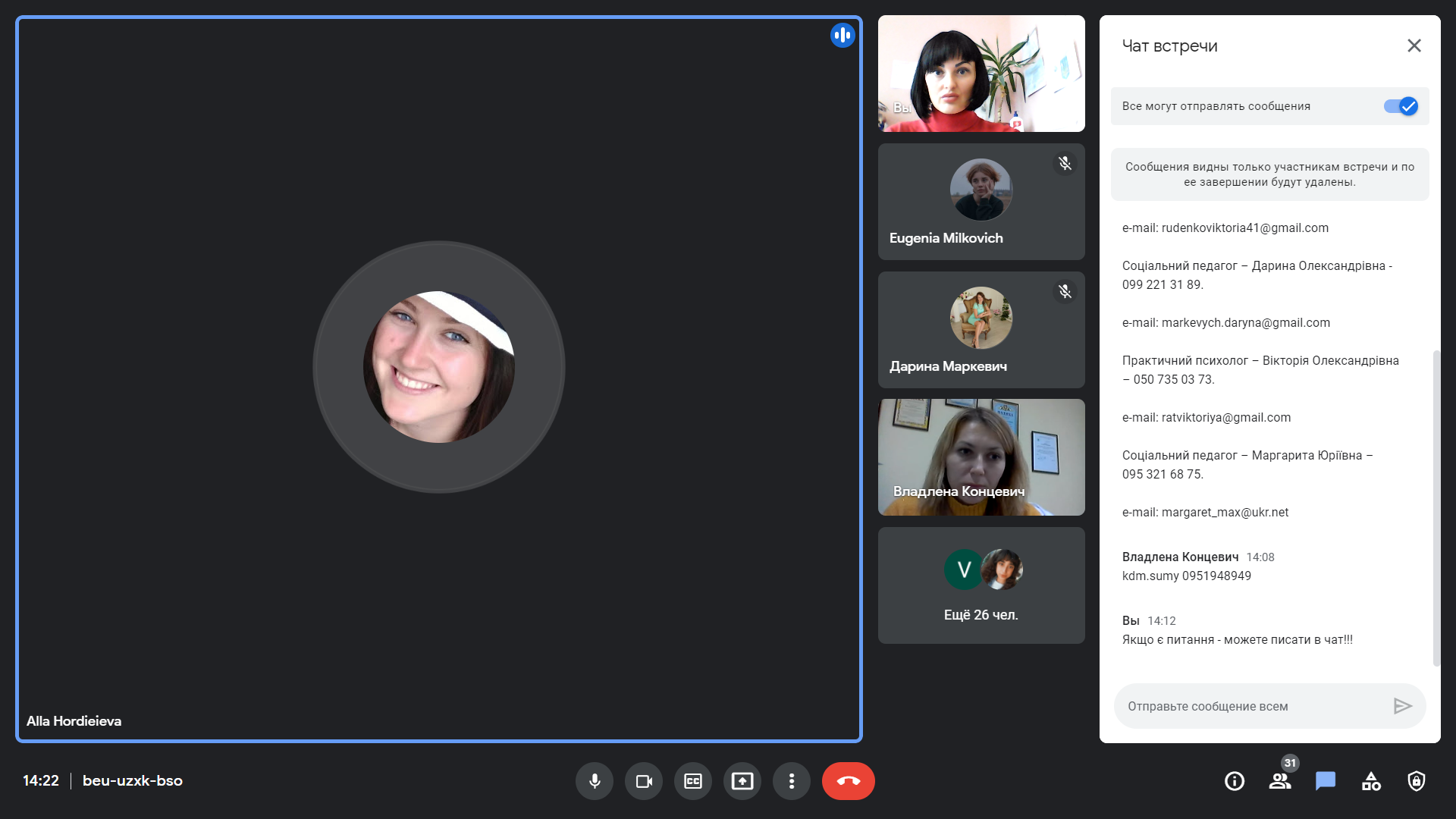Close the meeting chat panel
The height and width of the screenshot is (819, 1456).
click(1414, 45)
